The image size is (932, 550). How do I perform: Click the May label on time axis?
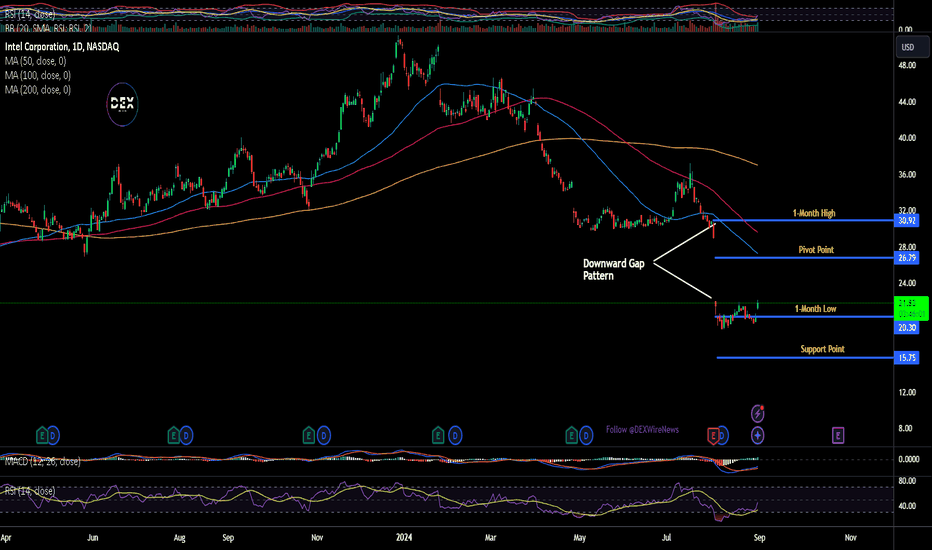tap(580, 538)
